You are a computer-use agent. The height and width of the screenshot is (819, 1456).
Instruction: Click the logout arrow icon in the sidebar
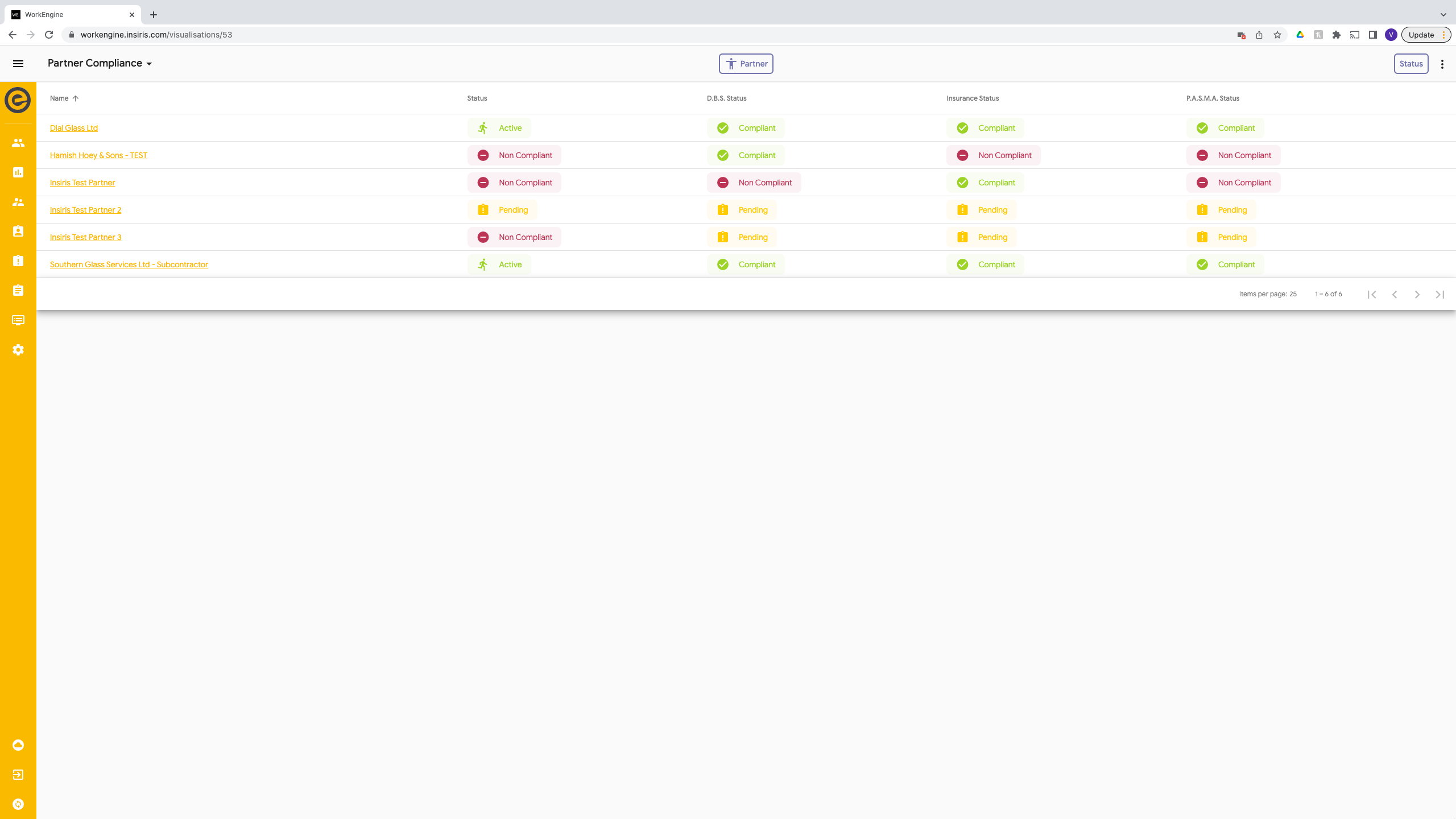(18, 775)
